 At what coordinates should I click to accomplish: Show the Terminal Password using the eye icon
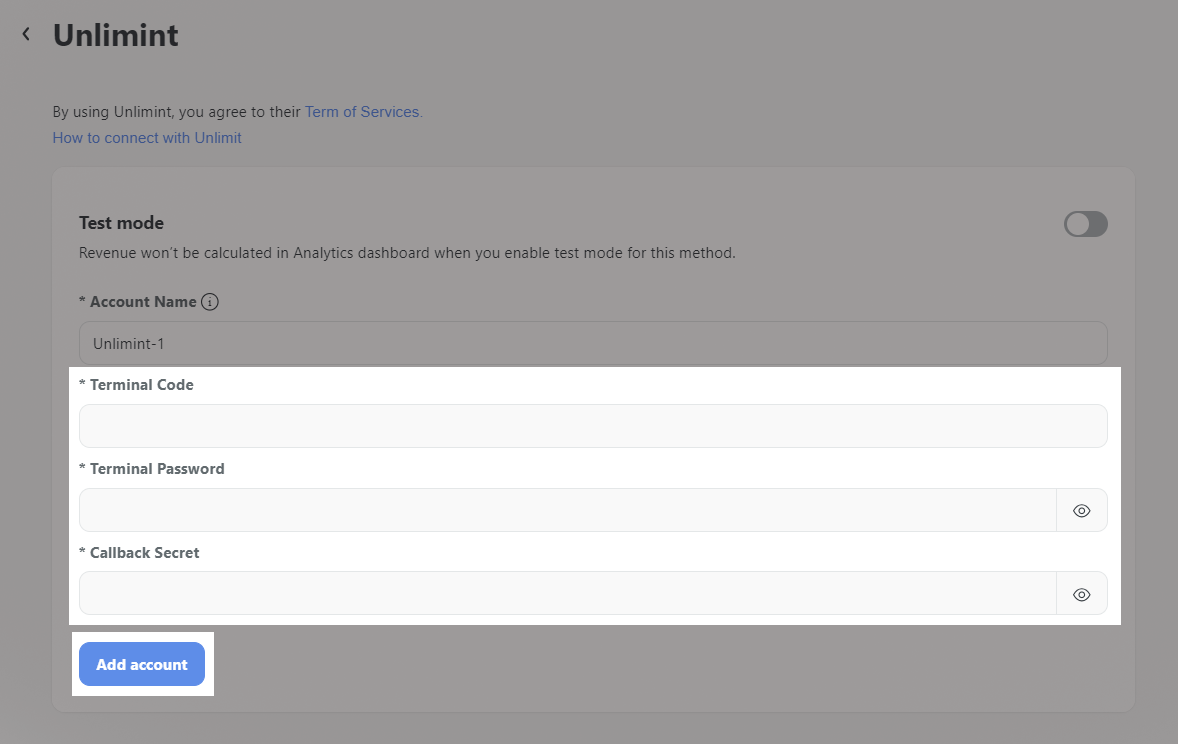coord(1081,510)
